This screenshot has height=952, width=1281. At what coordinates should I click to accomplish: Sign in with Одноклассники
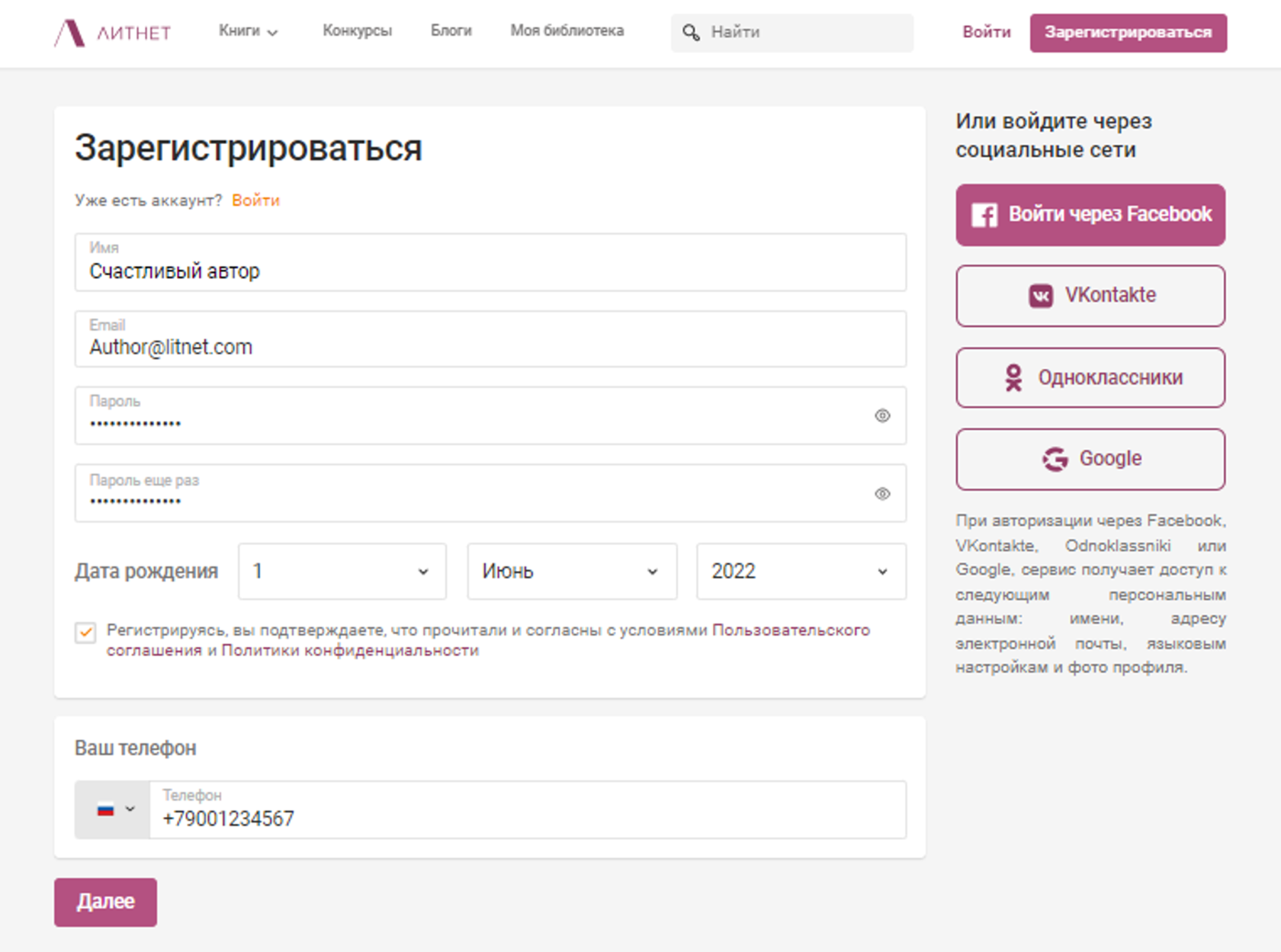(x=1090, y=378)
